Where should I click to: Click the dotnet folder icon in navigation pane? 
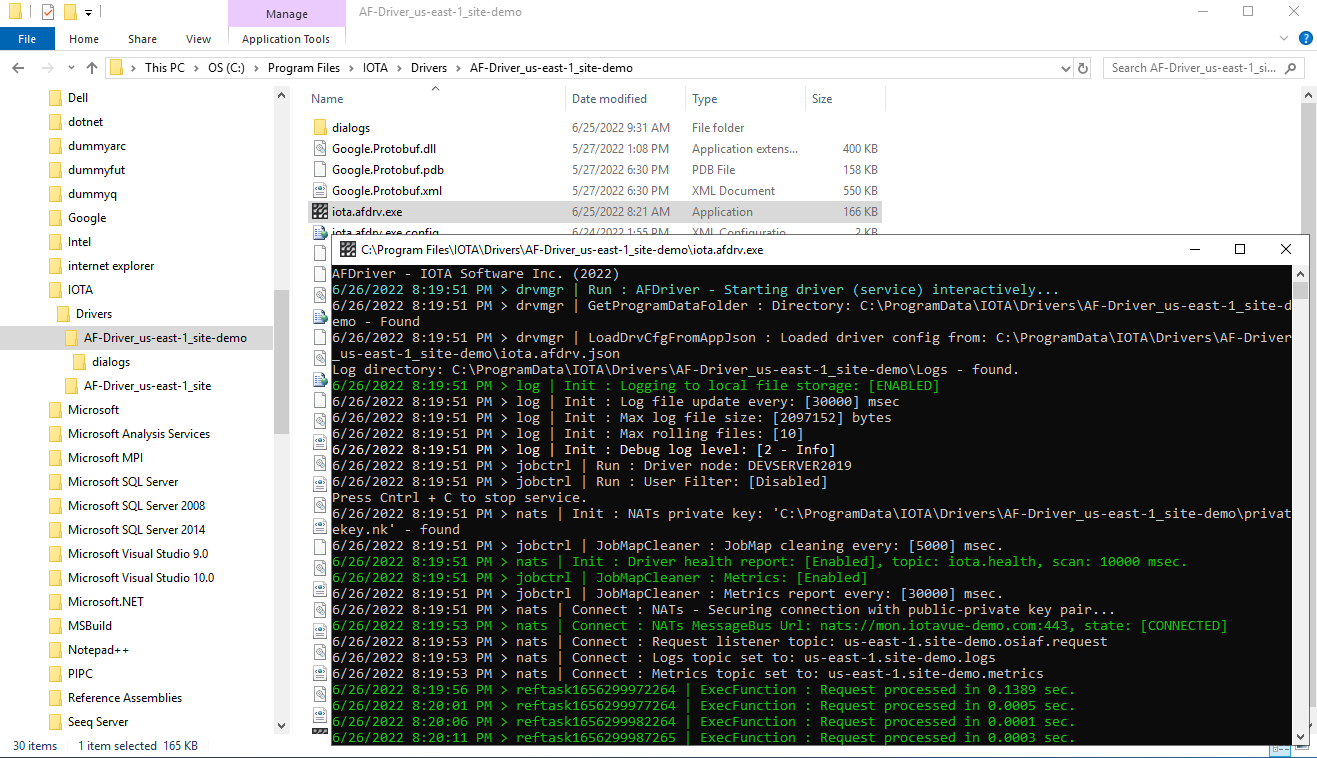55,122
